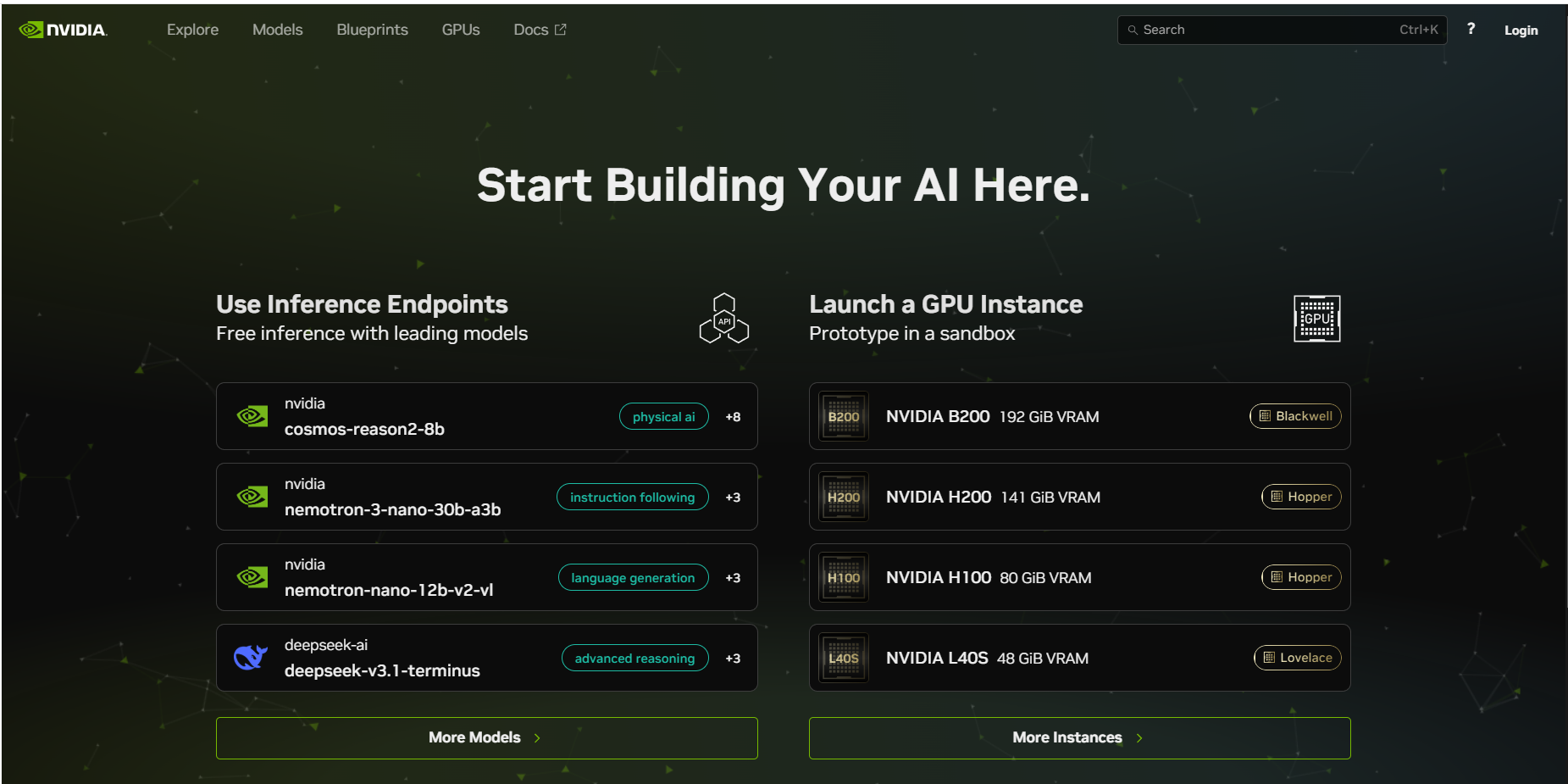This screenshot has width=1568, height=784.
Task: Click the +8 tag count on cosmos row
Action: coord(733,417)
